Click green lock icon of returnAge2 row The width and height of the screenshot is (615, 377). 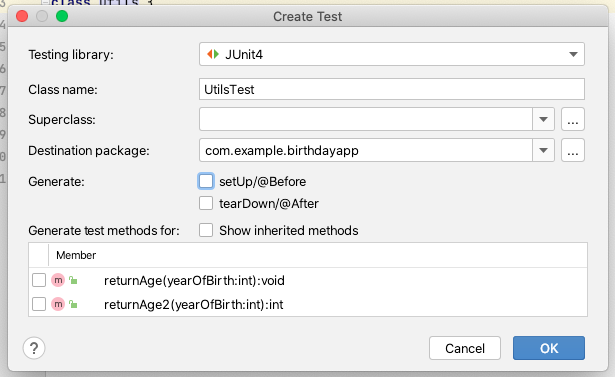point(73,304)
